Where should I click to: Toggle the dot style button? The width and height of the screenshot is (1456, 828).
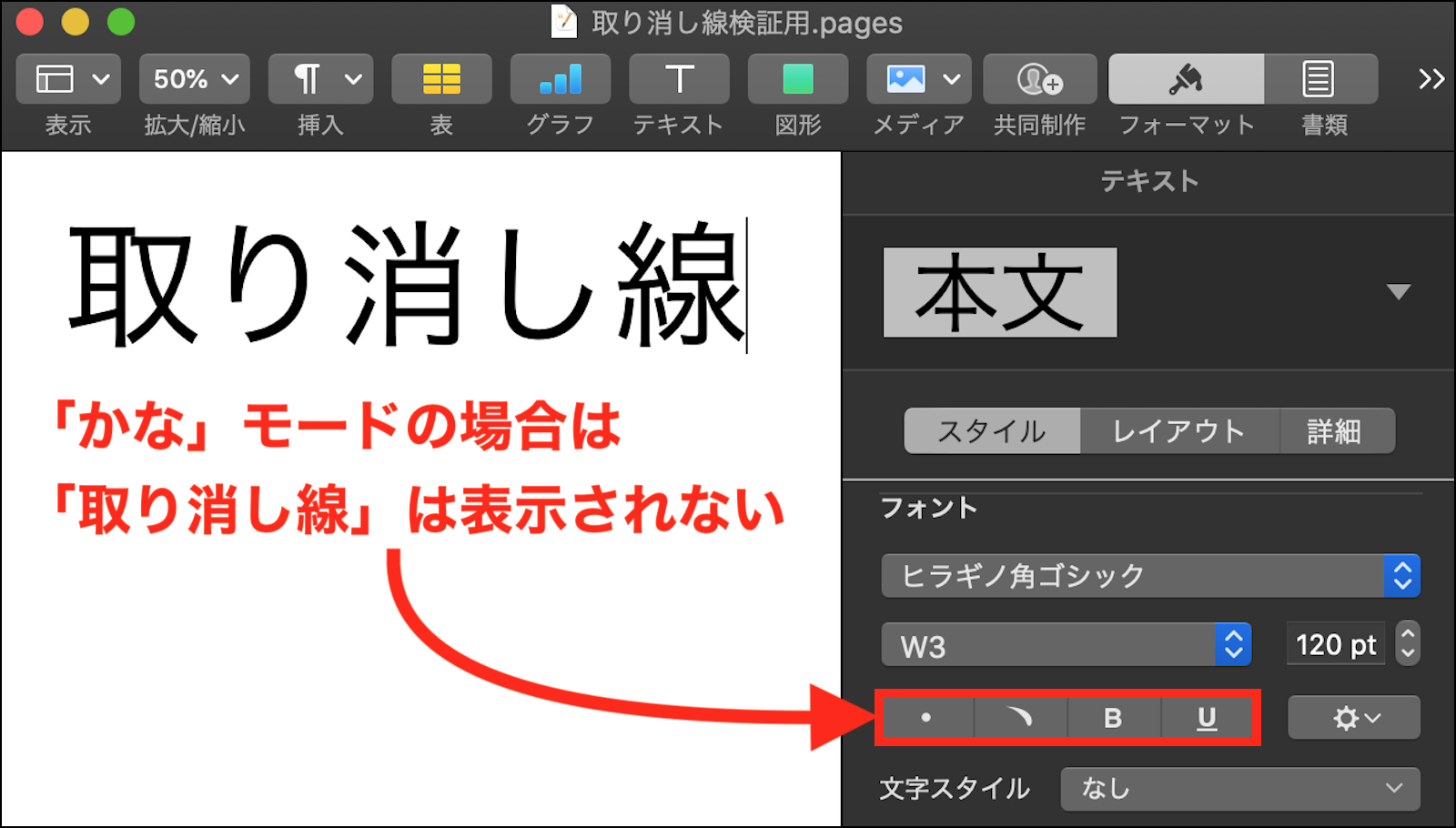pos(926,718)
